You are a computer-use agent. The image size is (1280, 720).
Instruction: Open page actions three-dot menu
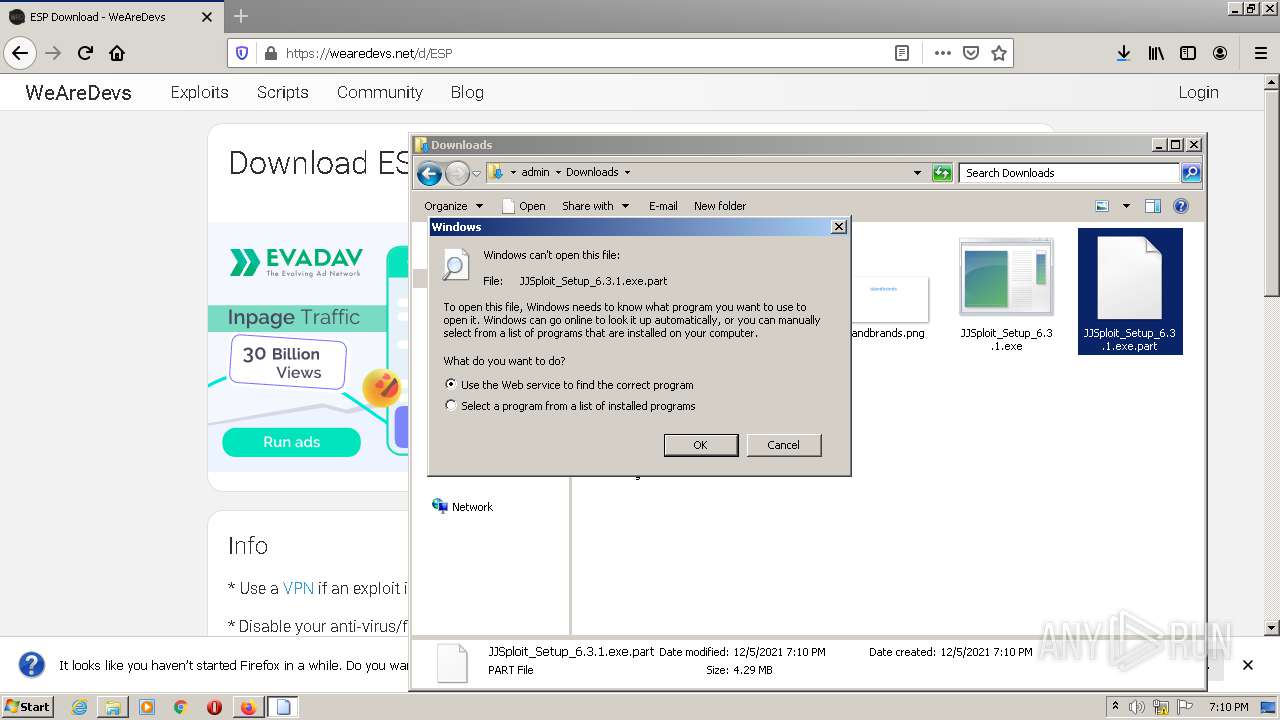(x=942, y=53)
